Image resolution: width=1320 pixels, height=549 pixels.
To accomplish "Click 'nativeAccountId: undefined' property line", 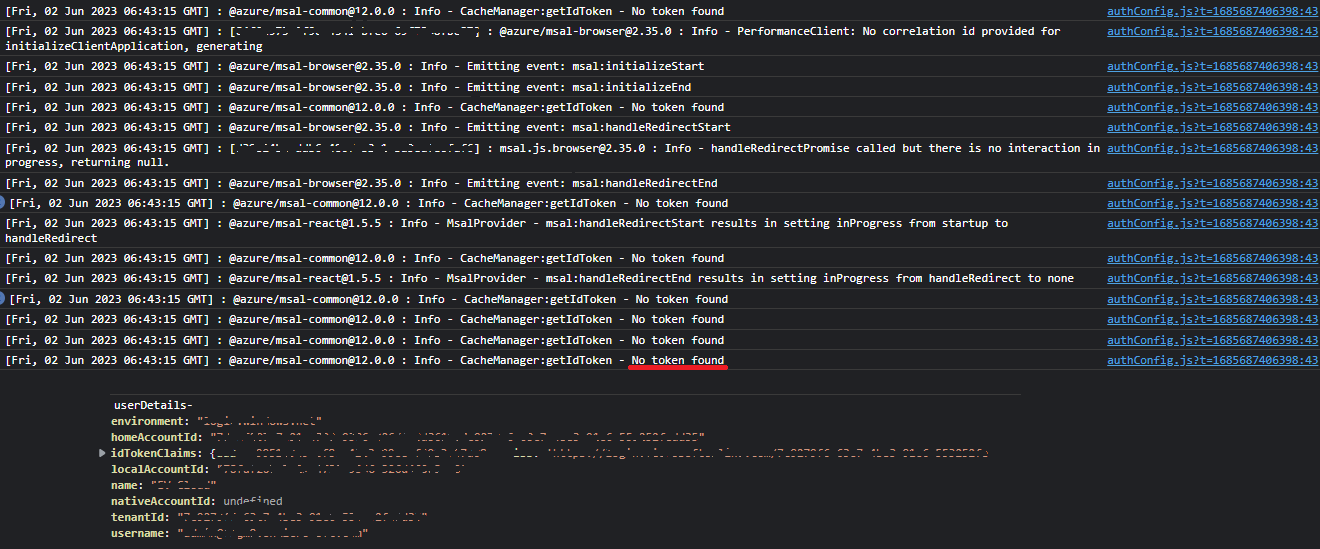I will coord(197,502).
